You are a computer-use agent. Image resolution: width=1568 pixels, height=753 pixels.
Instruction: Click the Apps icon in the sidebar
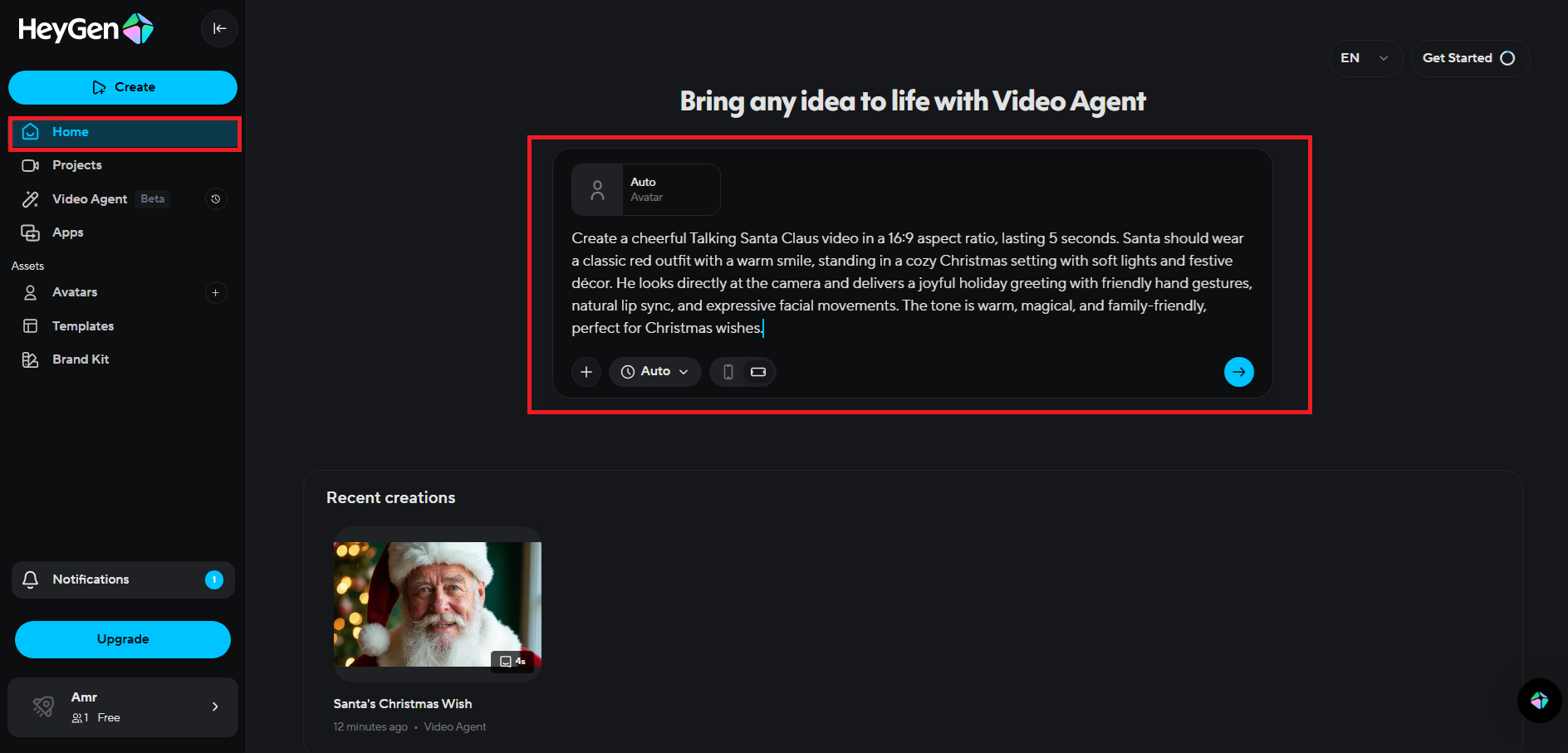coord(31,232)
